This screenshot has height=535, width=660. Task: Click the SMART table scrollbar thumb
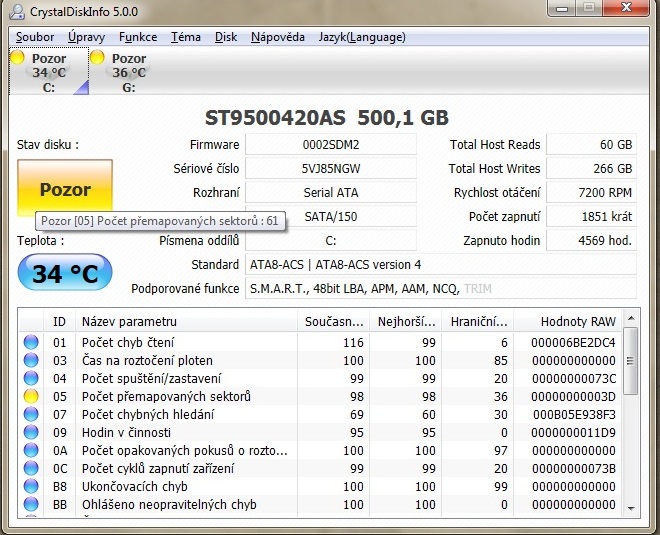[631, 361]
